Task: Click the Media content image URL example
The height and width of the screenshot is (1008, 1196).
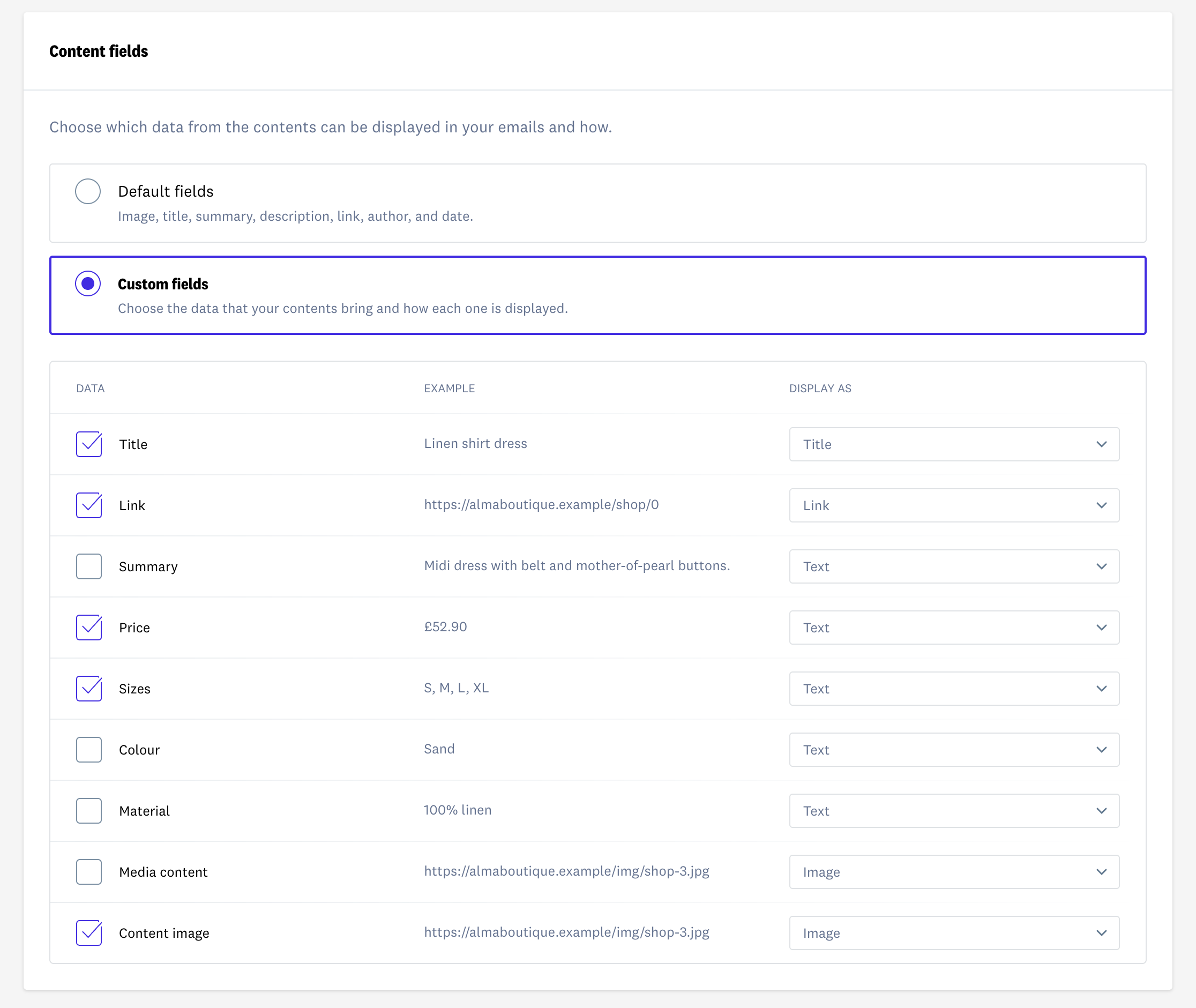Action: (x=566, y=872)
